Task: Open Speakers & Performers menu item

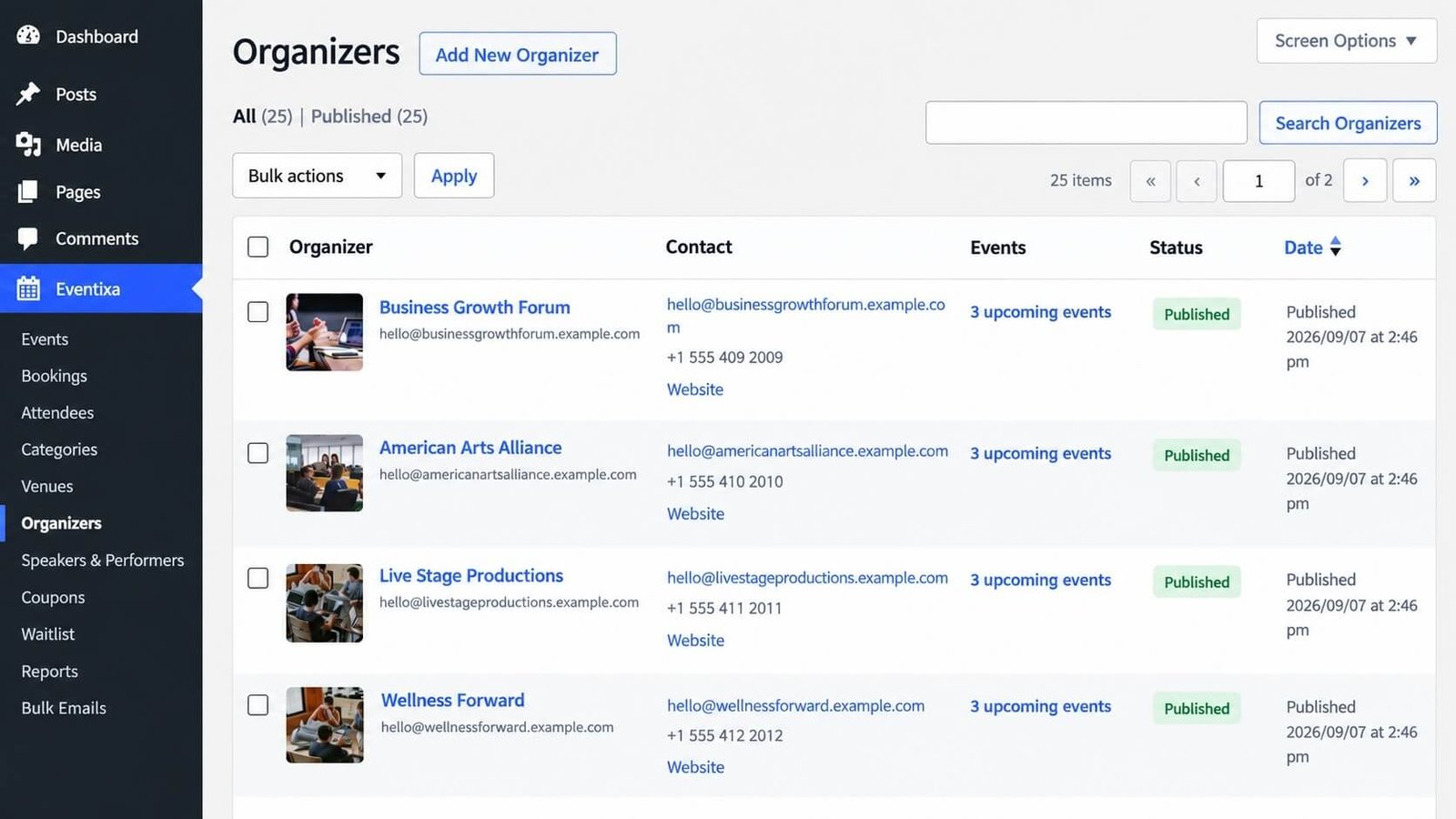Action: point(103,560)
